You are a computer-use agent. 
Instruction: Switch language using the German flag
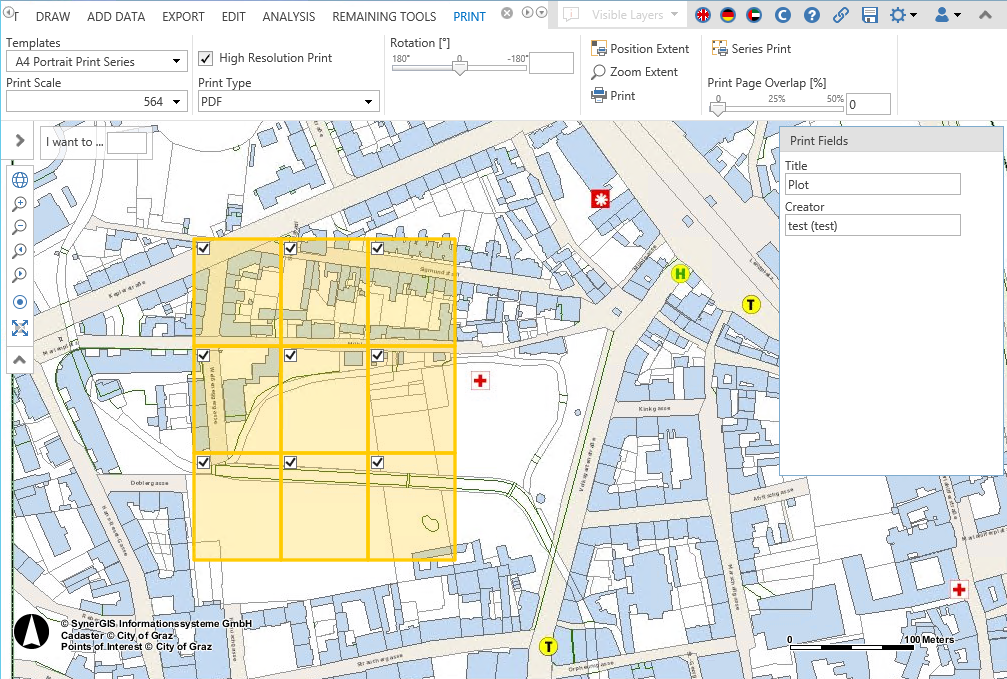click(x=729, y=15)
